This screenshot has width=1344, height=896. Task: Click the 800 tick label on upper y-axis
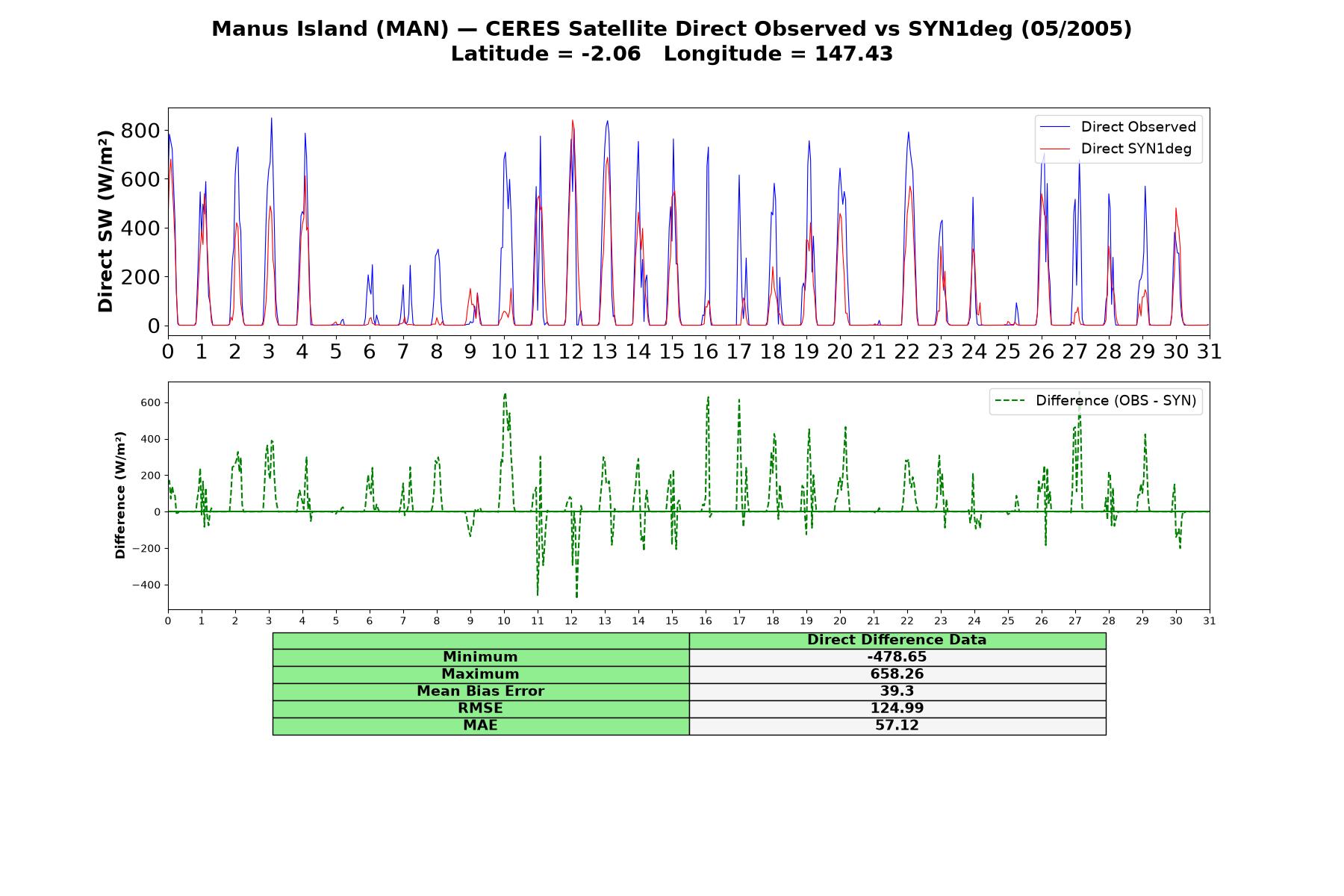pyautogui.click(x=140, y=131)
